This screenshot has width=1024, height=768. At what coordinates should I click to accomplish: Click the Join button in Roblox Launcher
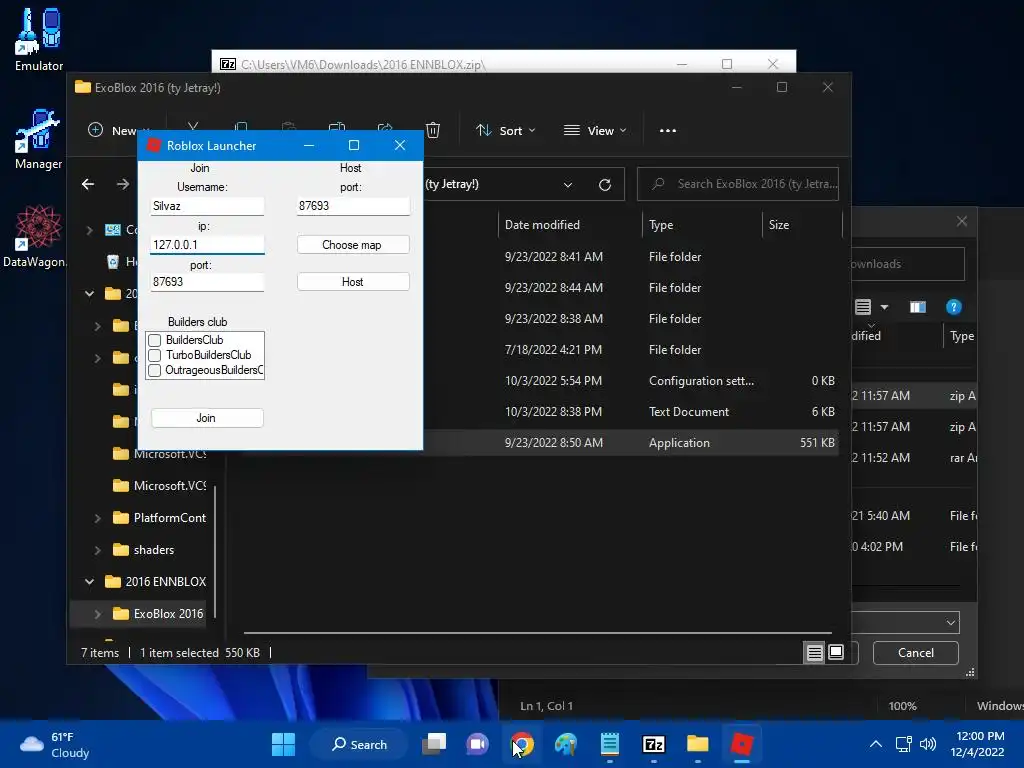(207, 418)
